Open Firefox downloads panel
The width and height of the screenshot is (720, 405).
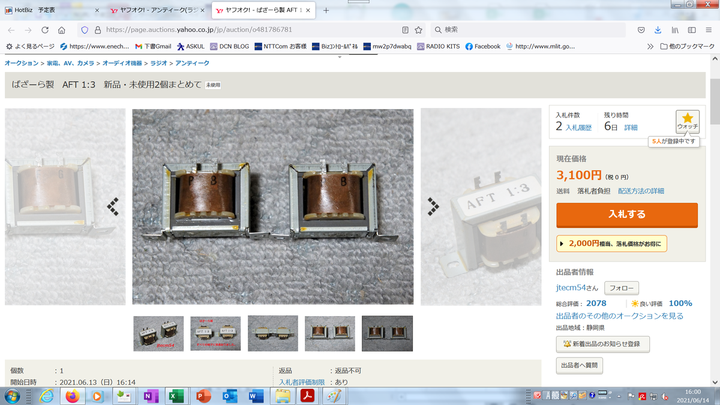(659, 30)
